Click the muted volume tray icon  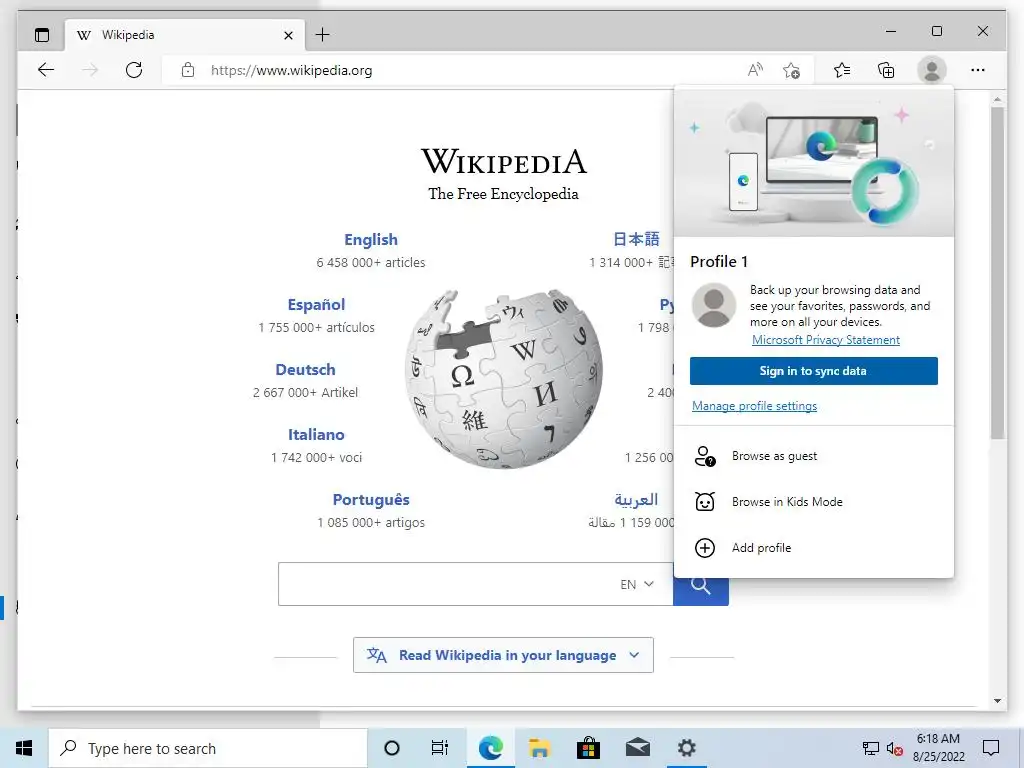click(894, 748)
